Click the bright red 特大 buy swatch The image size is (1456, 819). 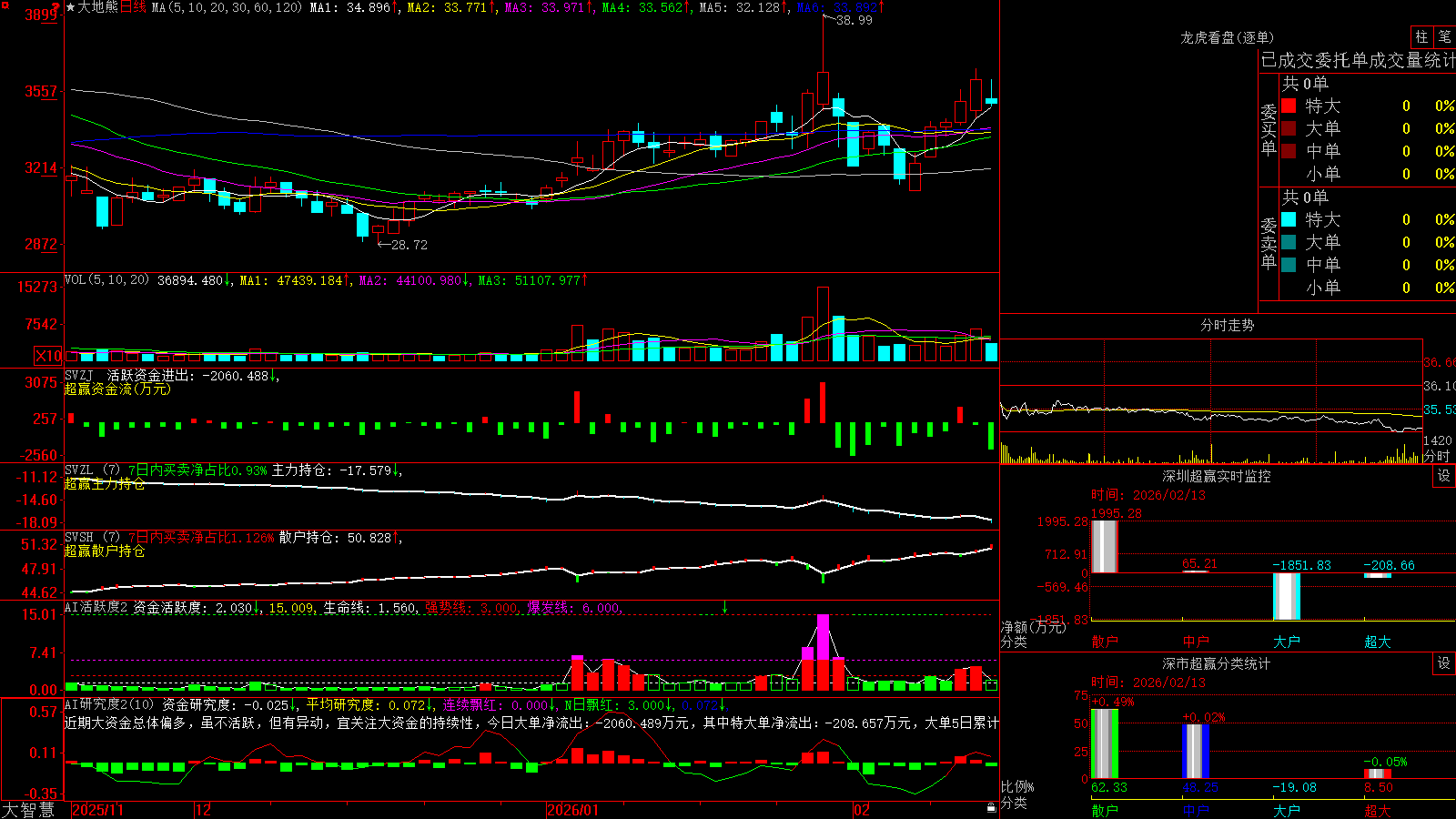coord(1289,106)
